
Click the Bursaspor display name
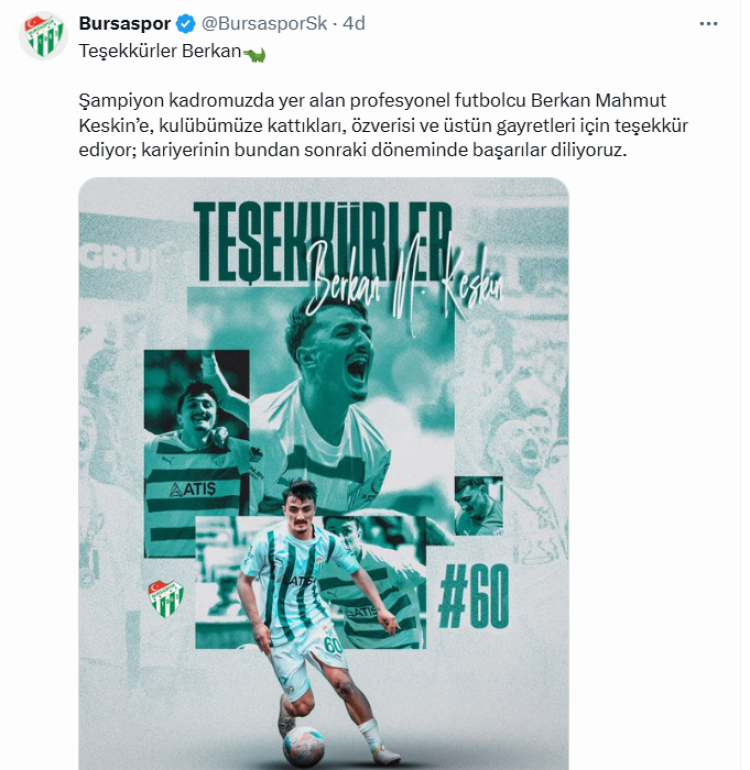coord(125,24)
